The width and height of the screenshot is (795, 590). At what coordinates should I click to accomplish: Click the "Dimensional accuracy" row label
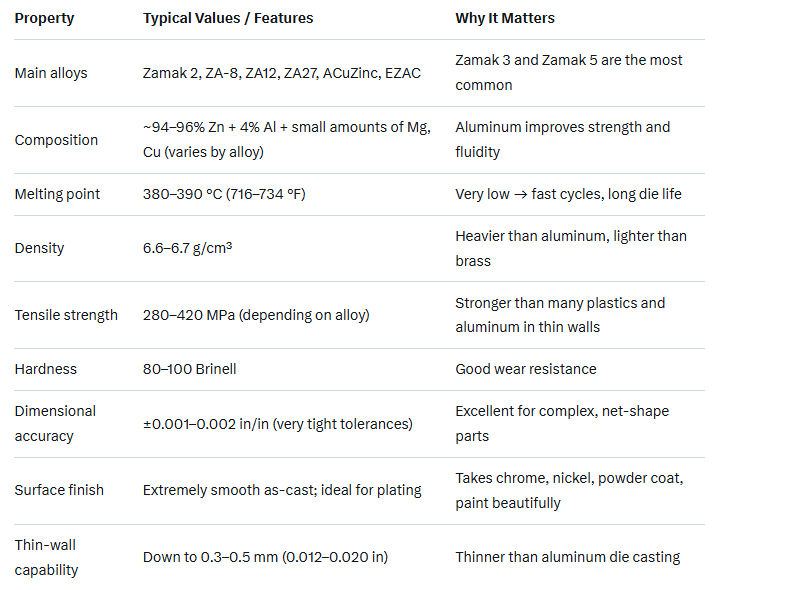coord(55,424)
